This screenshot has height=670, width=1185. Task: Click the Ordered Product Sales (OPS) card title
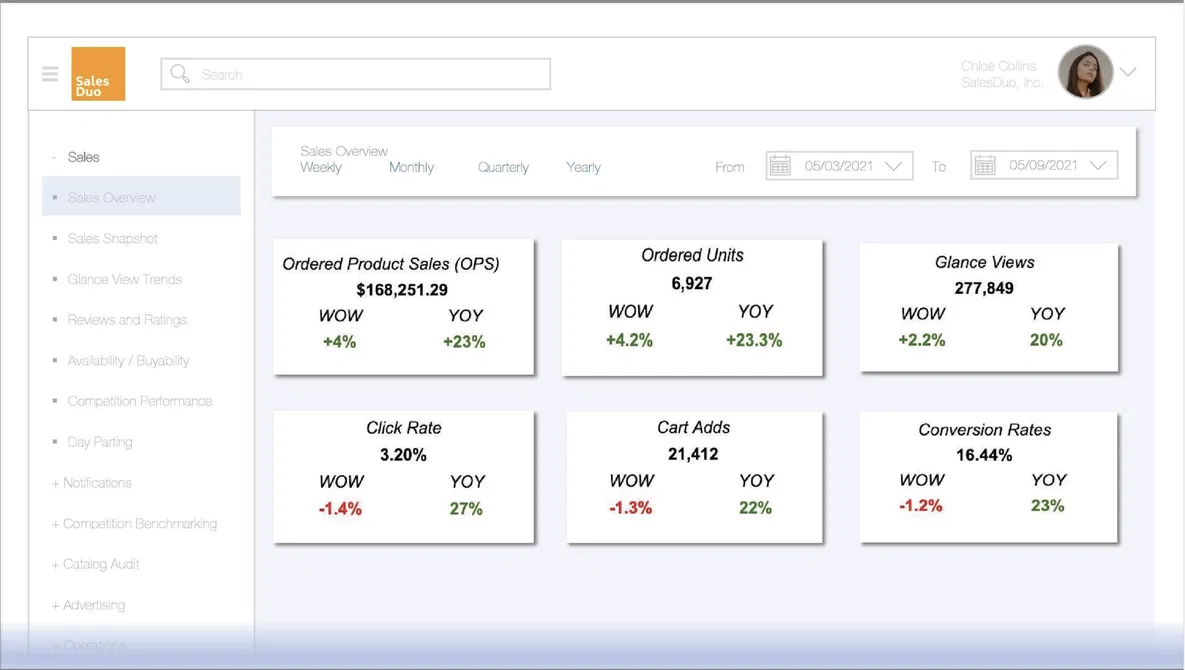(391, 264)
